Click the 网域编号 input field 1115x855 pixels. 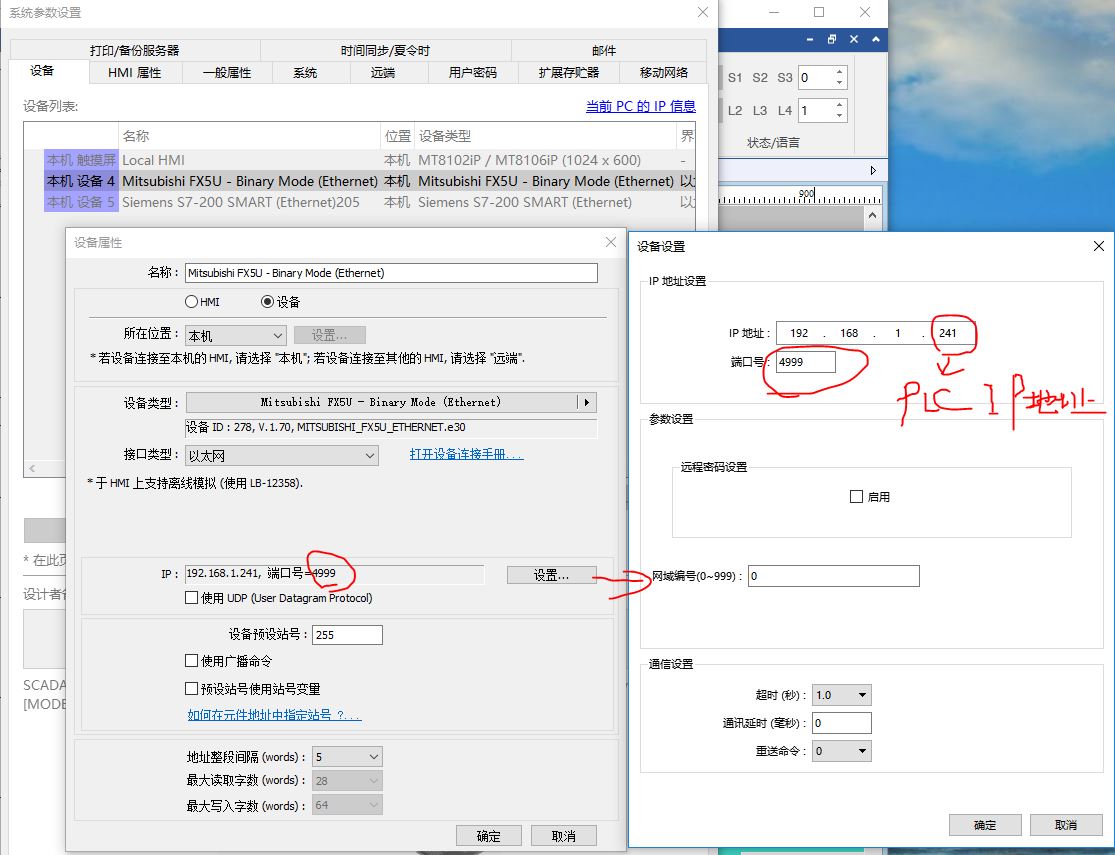(x=833, y=576)
